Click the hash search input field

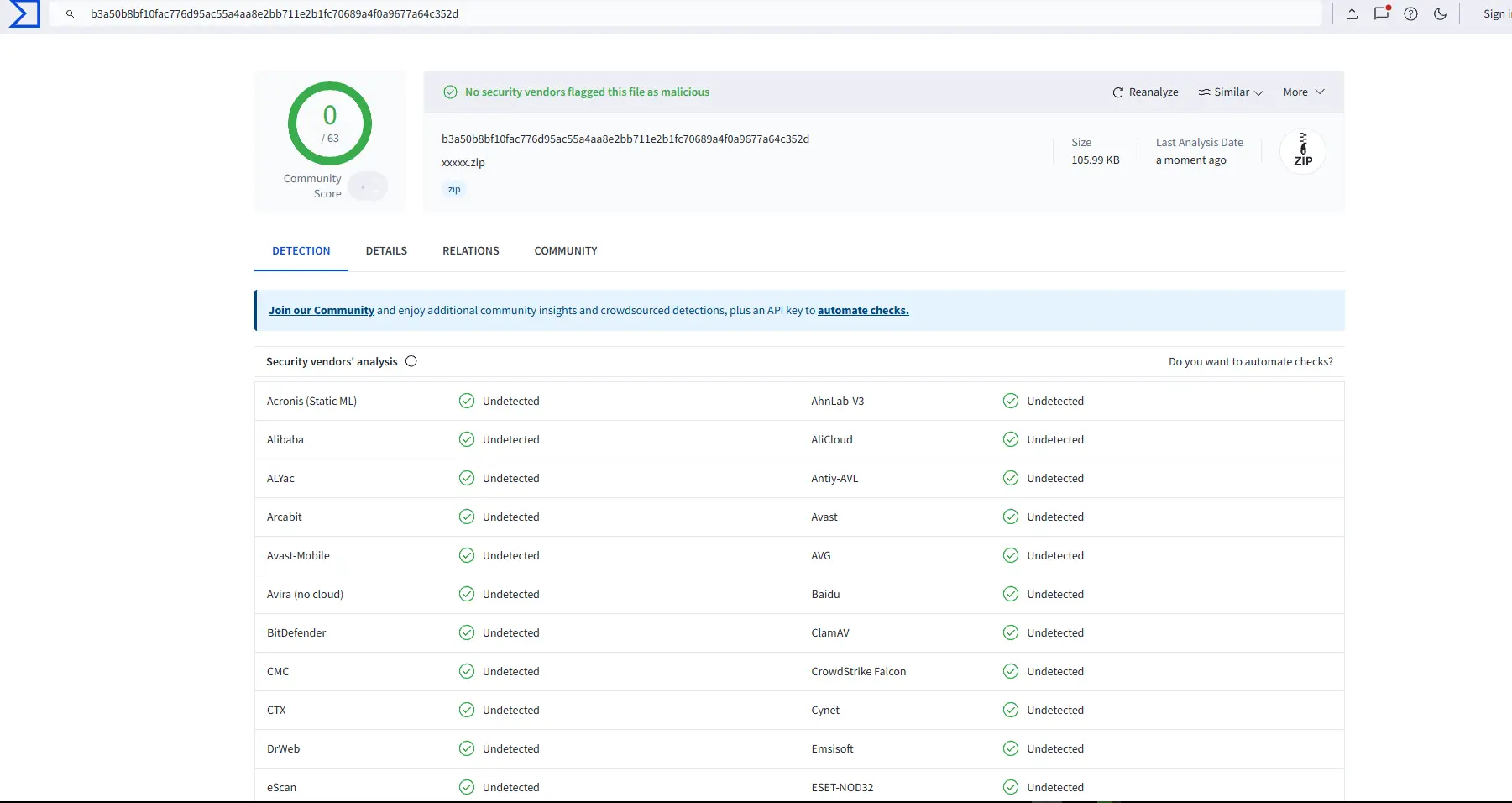pyautogui.click(x=685, y=13)
